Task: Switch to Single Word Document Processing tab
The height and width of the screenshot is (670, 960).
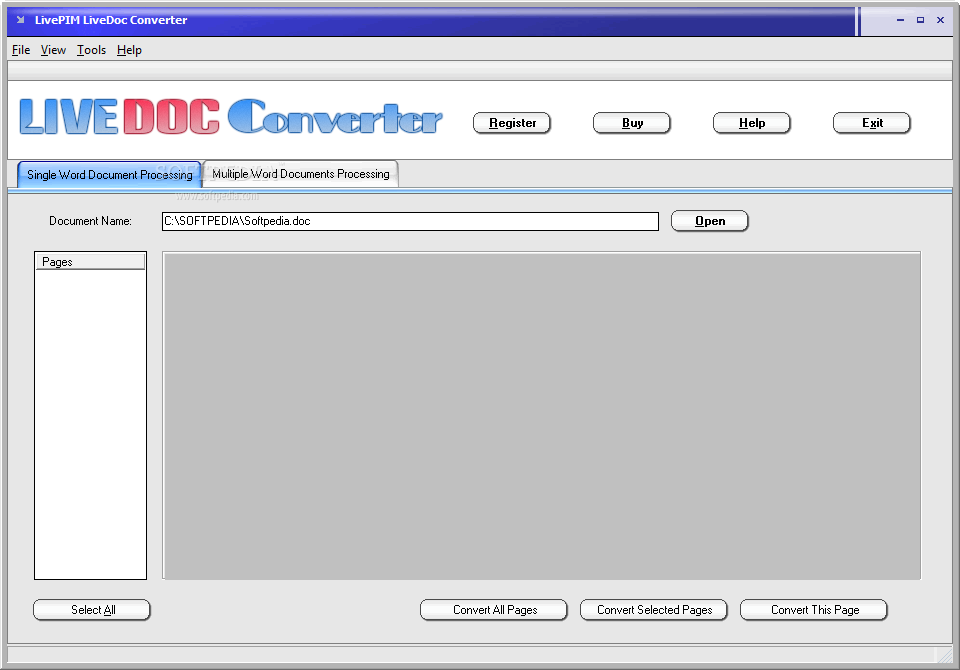Action: pos(110,175)
